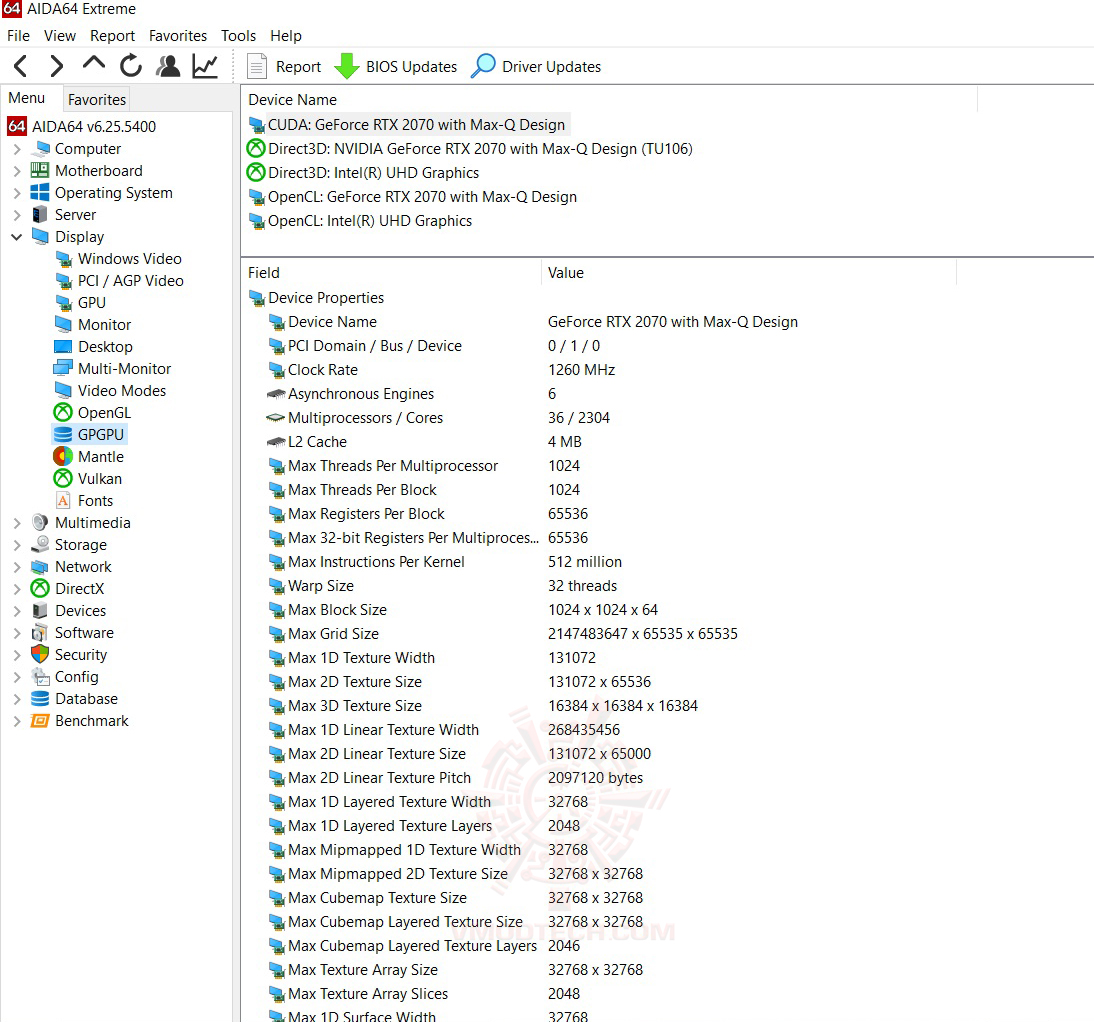Image resolution: width=1094 pixels, height=1022 pixels.
Task: Open the Help menu
Action: [x=286, y=36]
